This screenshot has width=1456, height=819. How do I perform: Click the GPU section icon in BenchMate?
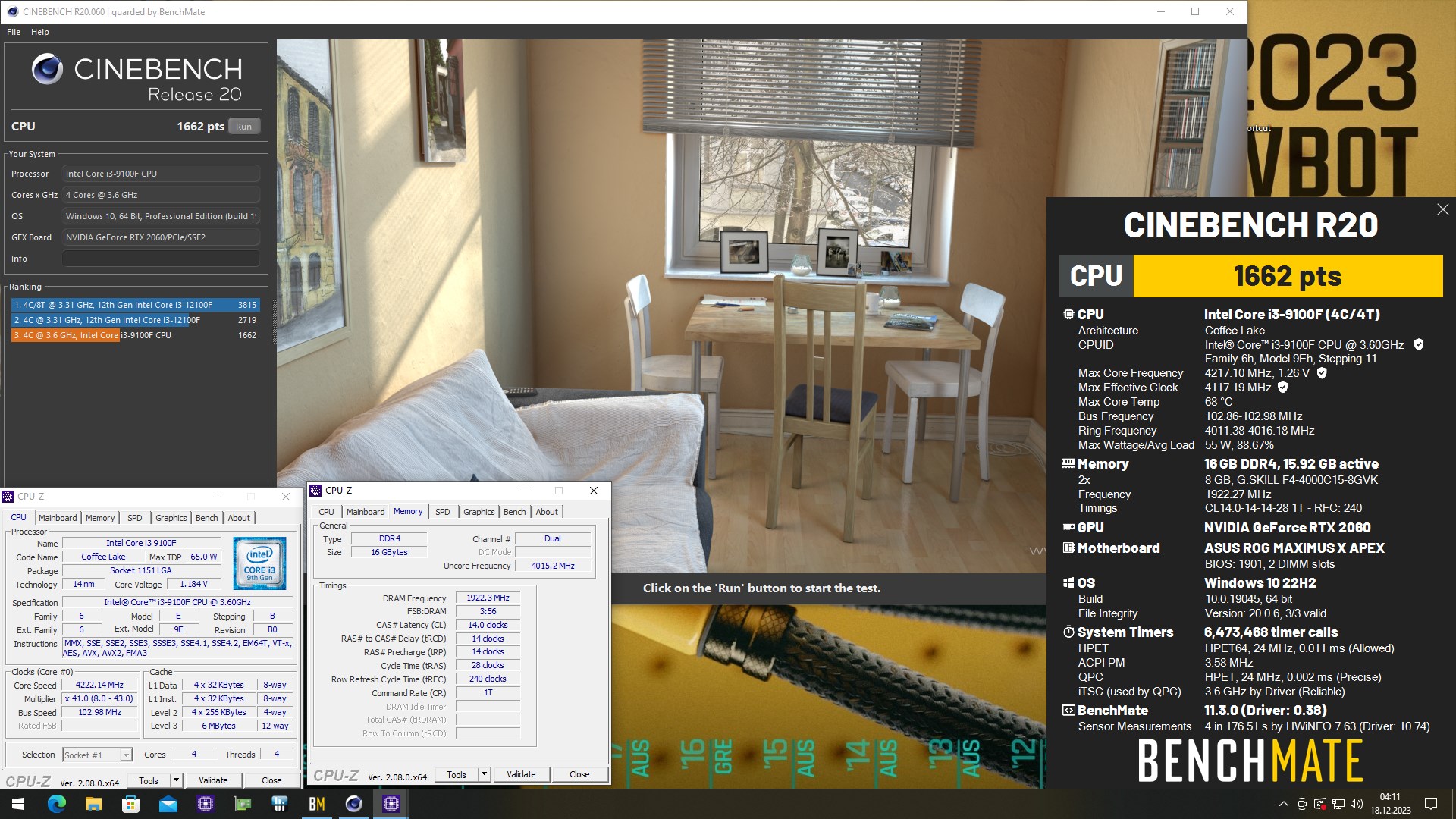[x=1068, y=527]
